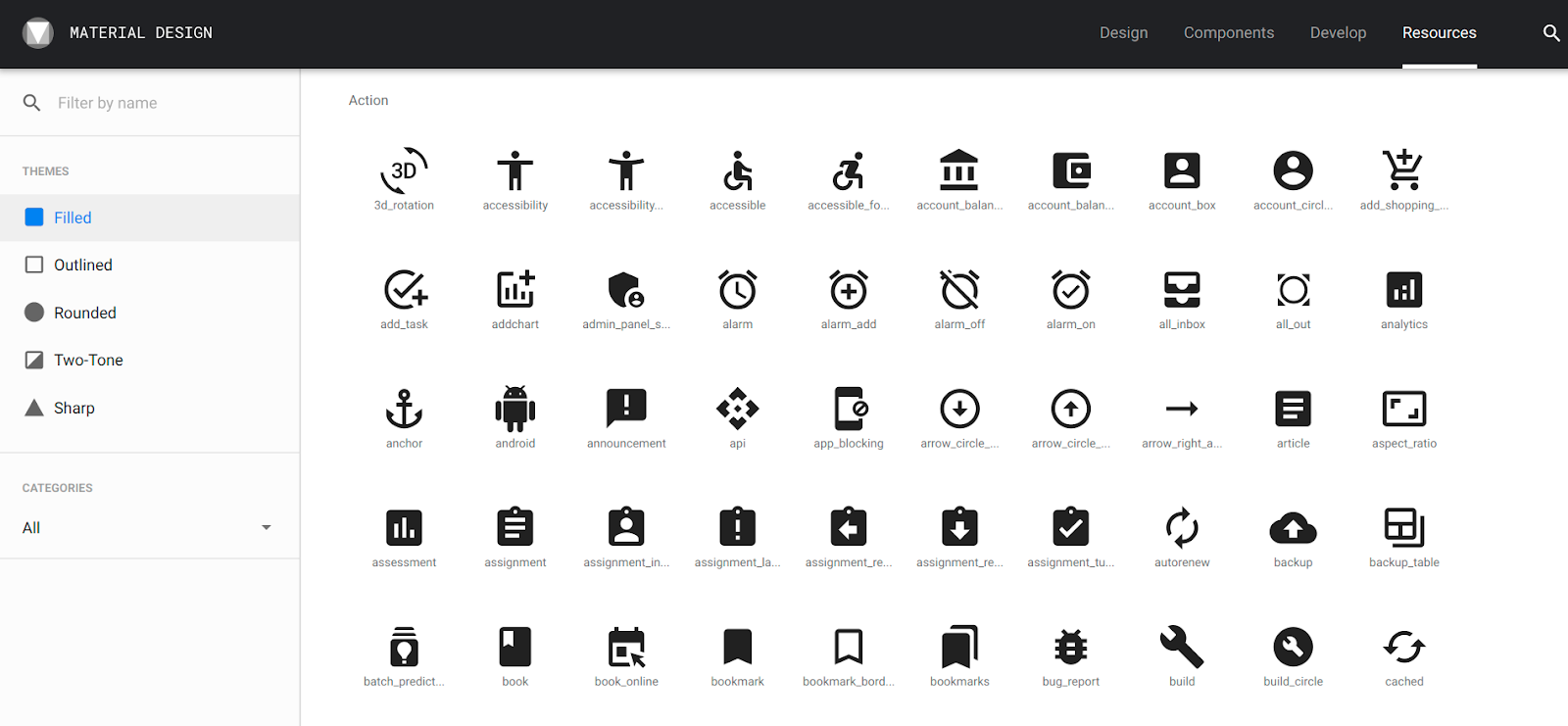Screen dimensions: 1568x726
Task: Select the Filled theme option
Action: tap(73, 218)
